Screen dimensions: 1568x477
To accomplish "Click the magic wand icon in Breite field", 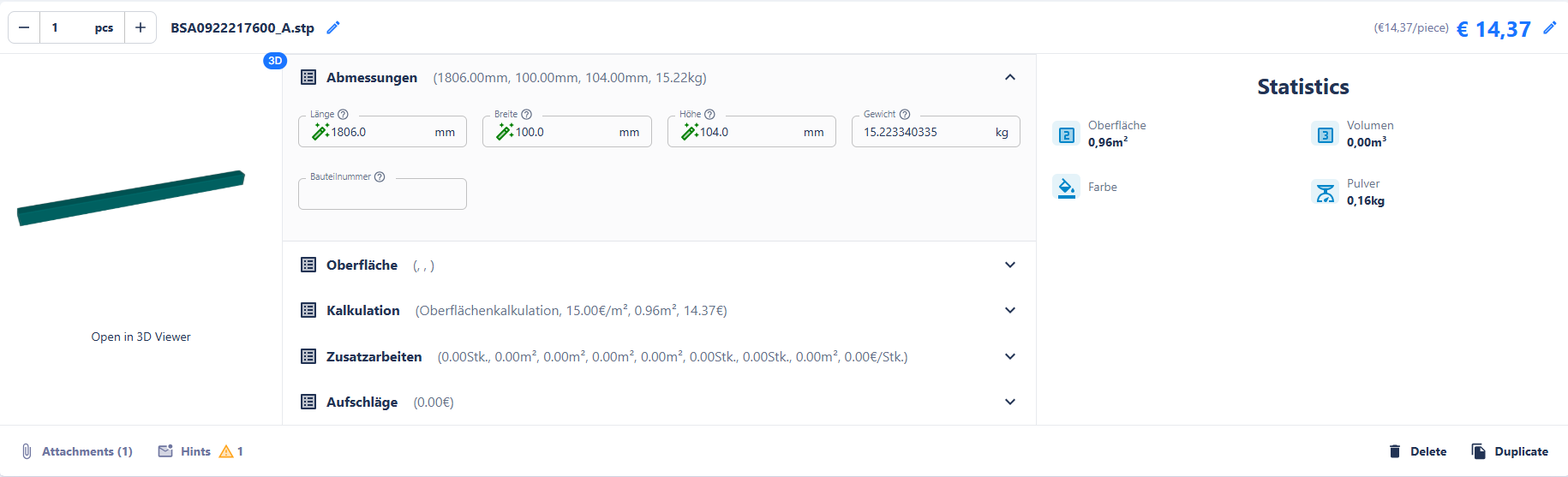I will tap(505, 132).
